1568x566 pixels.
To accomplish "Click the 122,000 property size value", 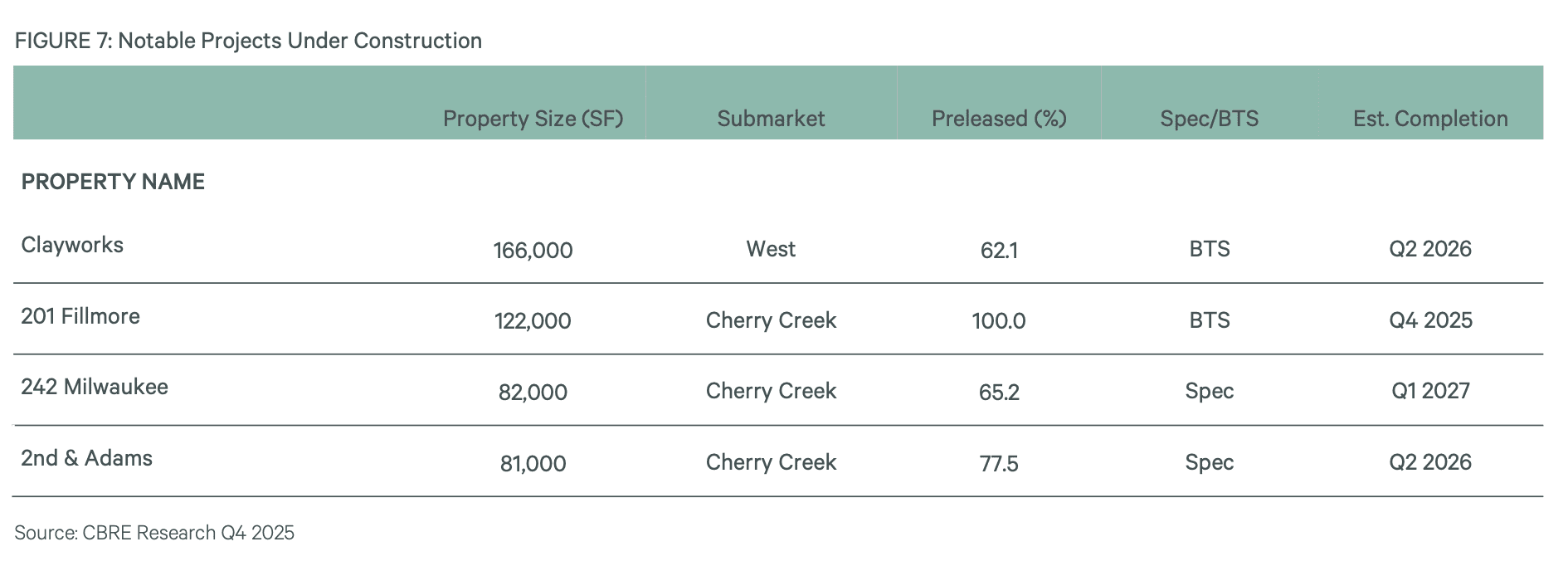I will [x=533, y=321].
